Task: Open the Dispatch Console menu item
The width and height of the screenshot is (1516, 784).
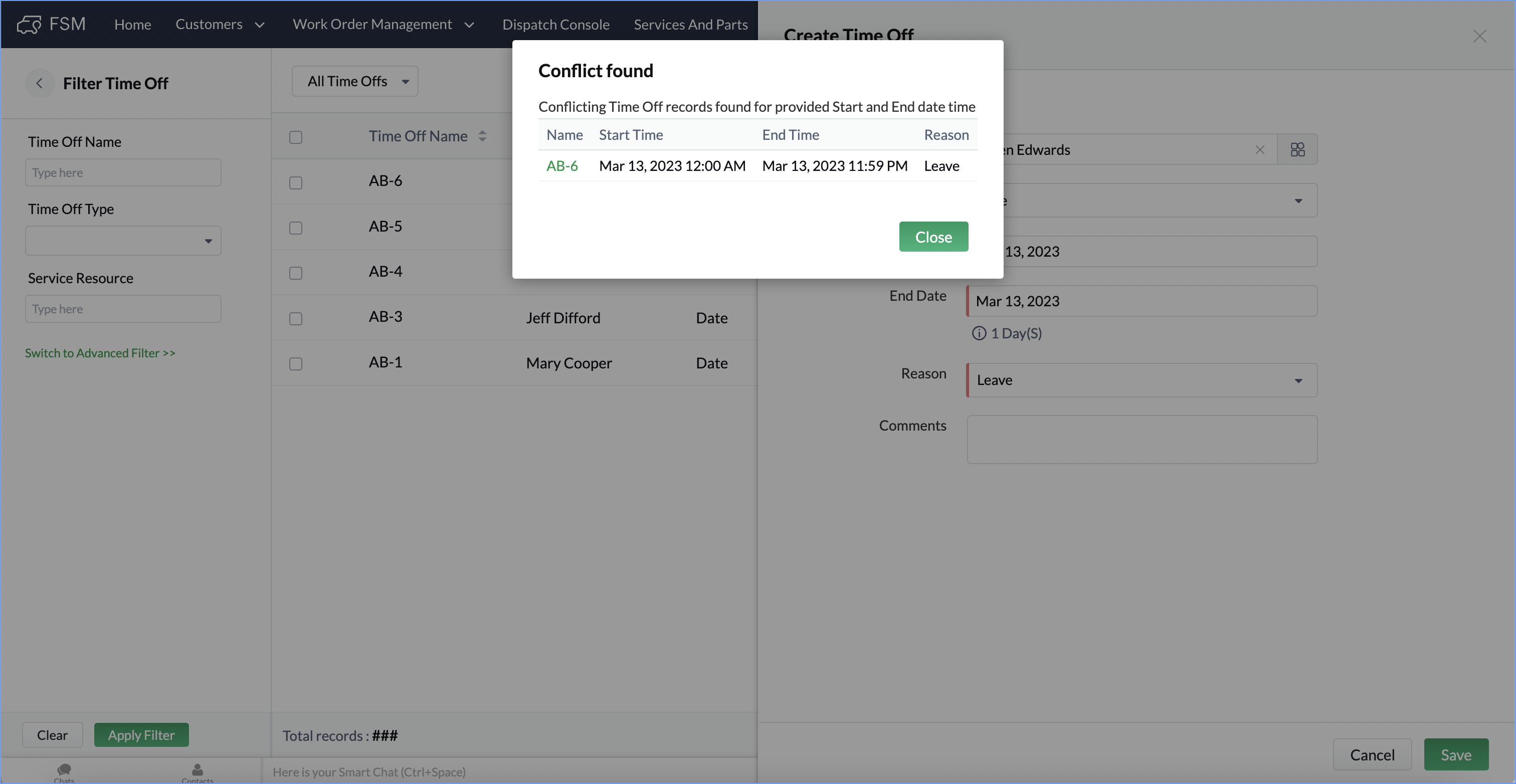Action: [x=555, y=24]
